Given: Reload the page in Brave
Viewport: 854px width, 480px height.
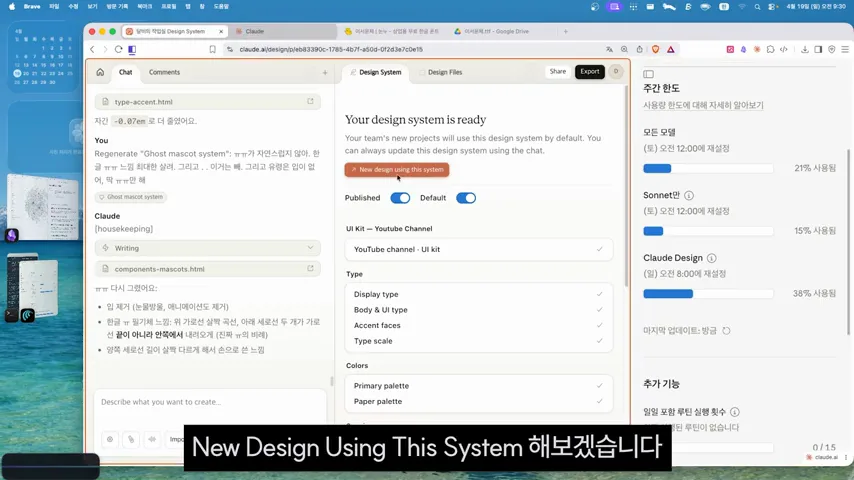Looking at the screenshot, I should point(118,49).
